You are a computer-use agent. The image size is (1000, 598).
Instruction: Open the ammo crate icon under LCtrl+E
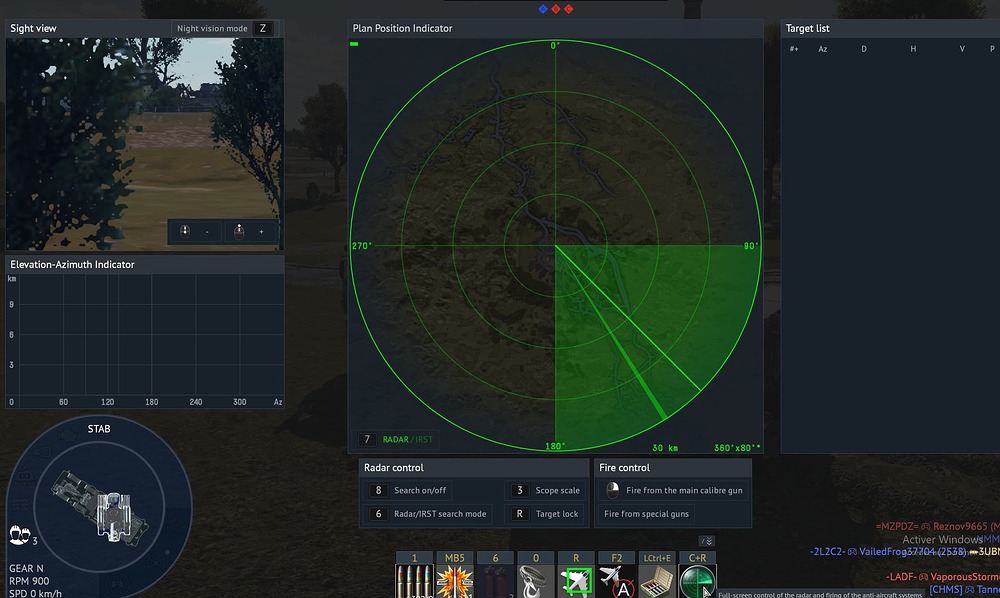(x=657, y=581)
